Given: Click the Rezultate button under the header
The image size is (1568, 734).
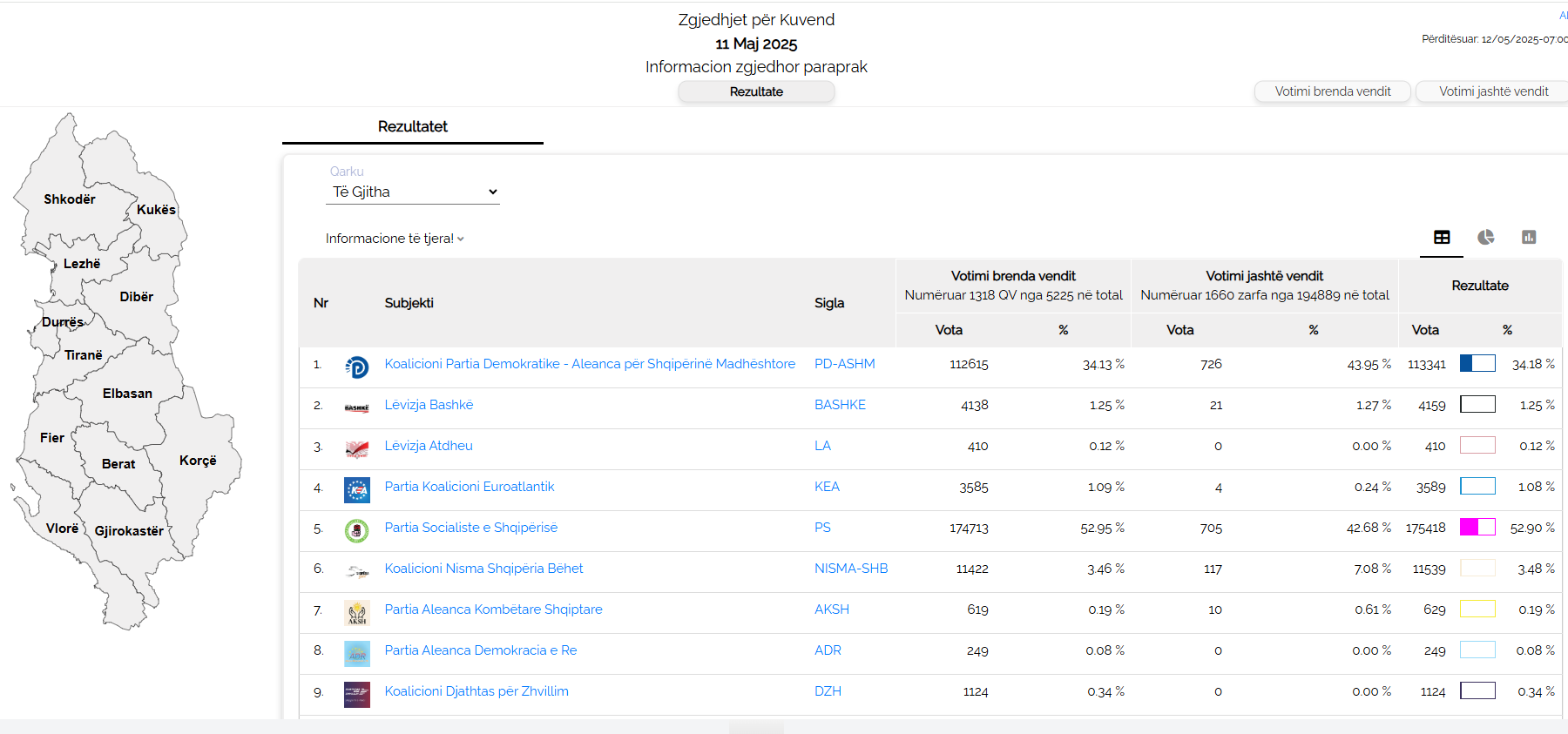Looking at the screenshot, I should (x=756, y=91).
